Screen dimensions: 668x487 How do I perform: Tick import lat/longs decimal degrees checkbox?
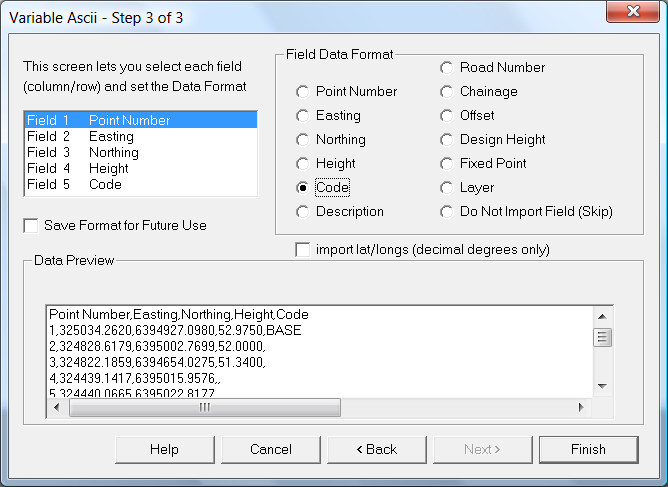pos(303,249)
